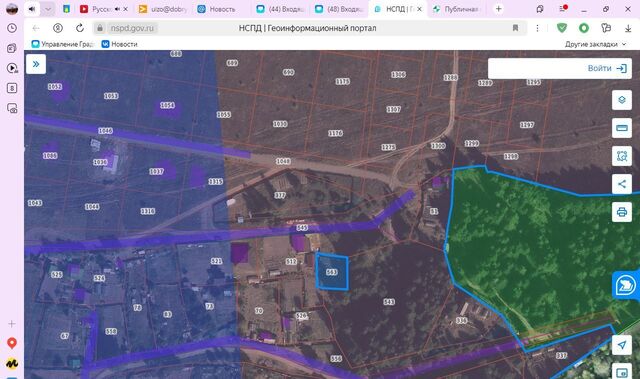Screen dimensions: 640x379
Task: Switch to the Новость tab
Action: click(217, 9)
